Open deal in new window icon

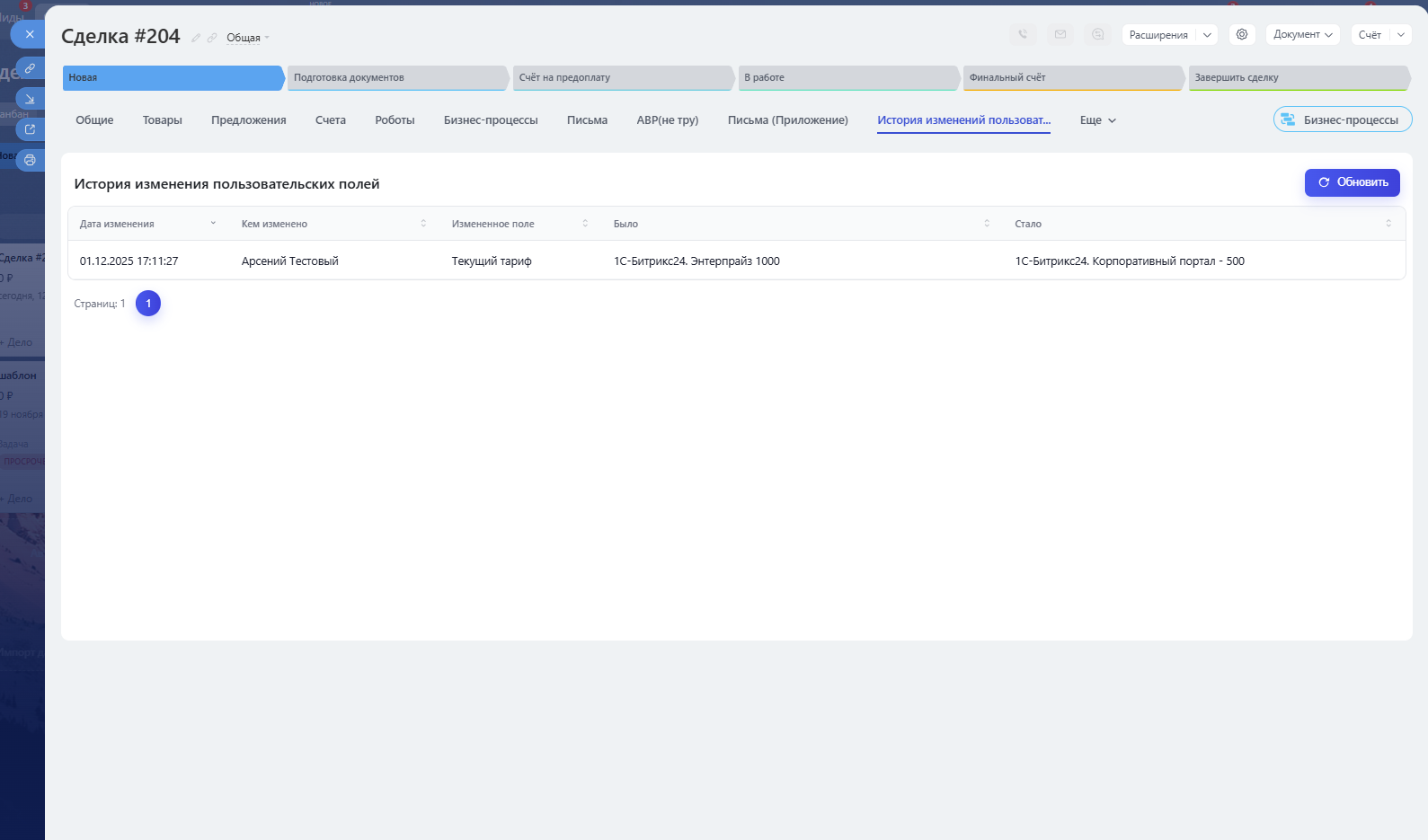pyautogui.click(x=30, y=129)
